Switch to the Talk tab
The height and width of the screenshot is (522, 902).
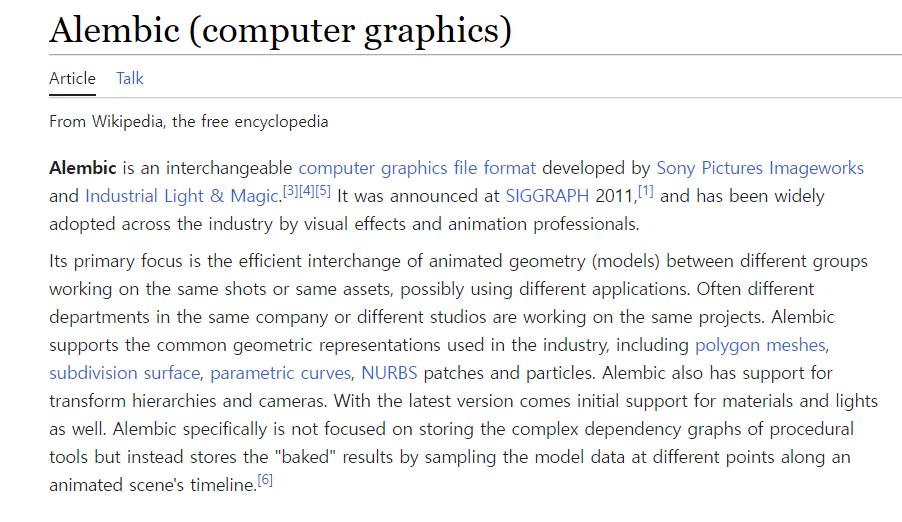pyautogui.click(x=130, y=78)
